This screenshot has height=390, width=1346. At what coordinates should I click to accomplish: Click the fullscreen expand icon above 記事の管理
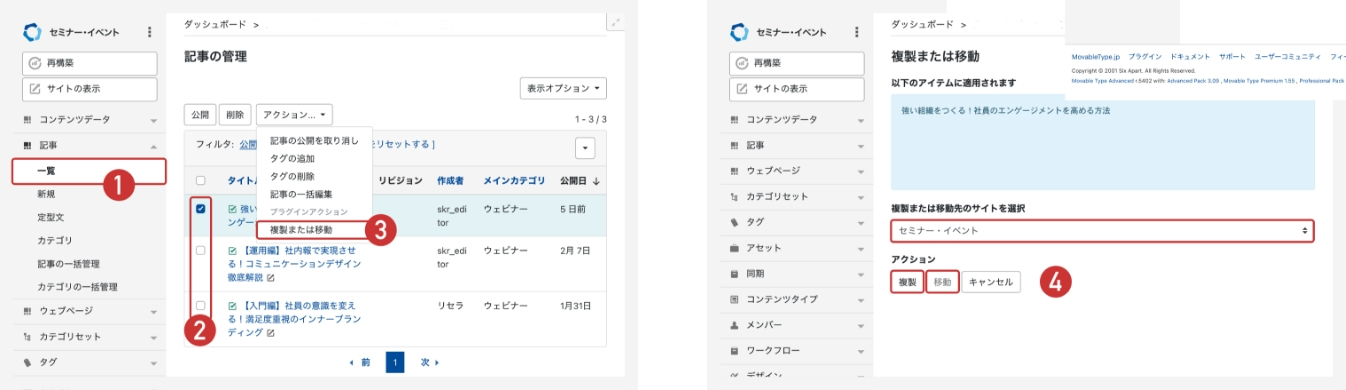[x=616, y=22]
